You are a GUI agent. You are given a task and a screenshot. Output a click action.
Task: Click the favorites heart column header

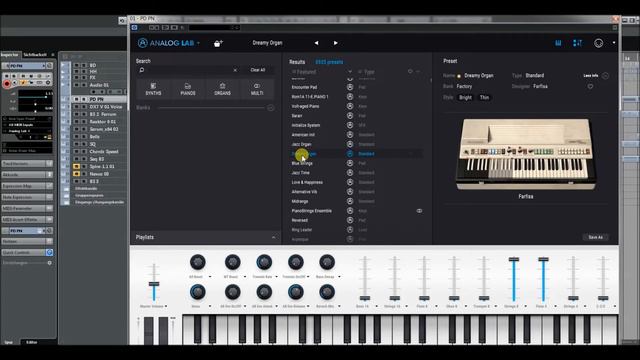410,71
